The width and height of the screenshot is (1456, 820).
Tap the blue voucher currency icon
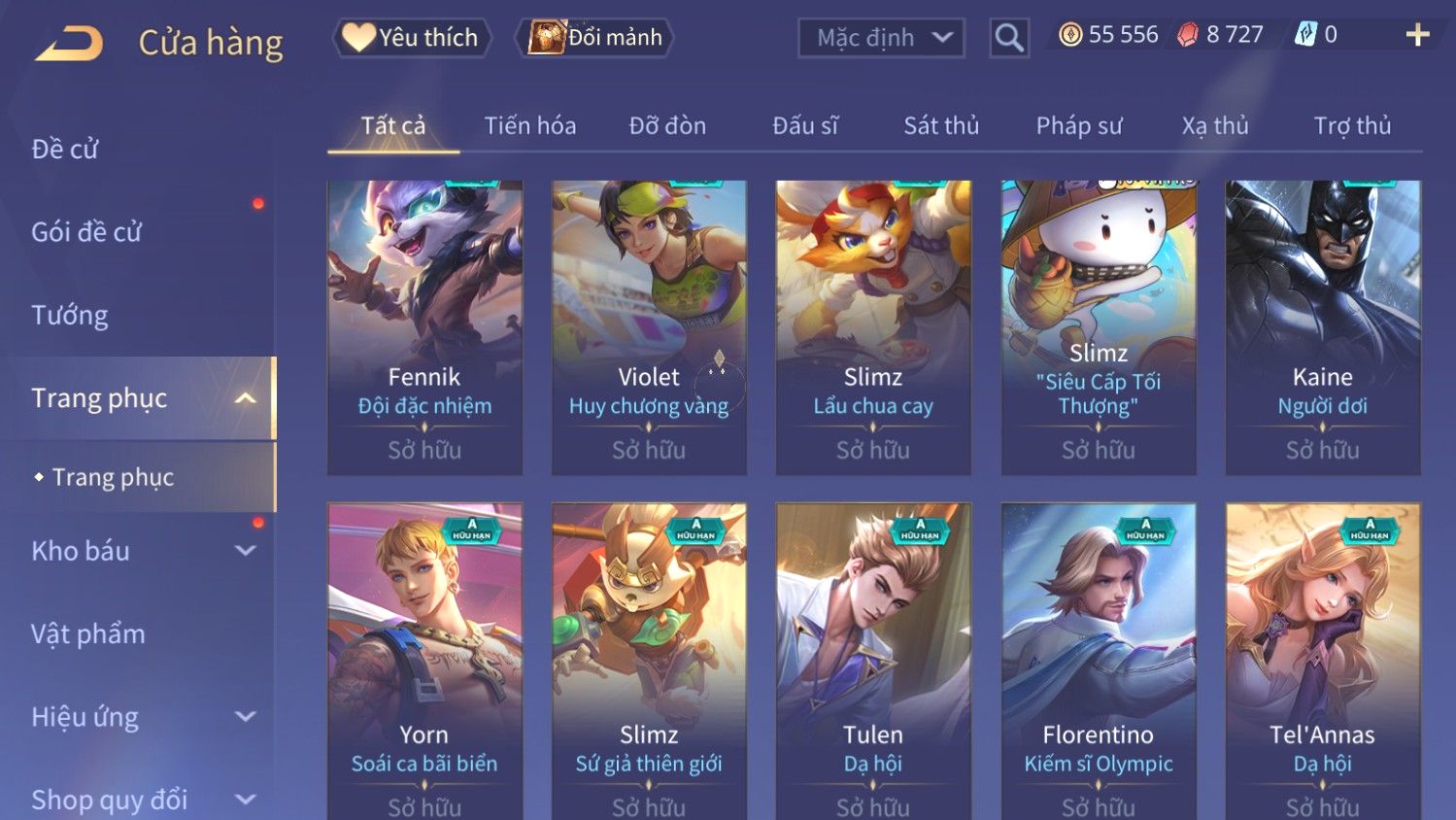pyautogui.click(x=1305, y=35)
